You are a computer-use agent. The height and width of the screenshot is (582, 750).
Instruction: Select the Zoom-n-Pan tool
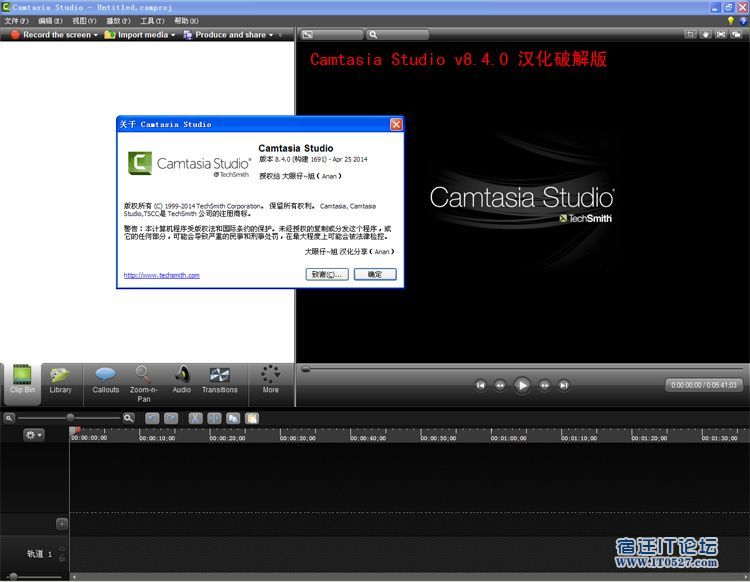point(143,384)
